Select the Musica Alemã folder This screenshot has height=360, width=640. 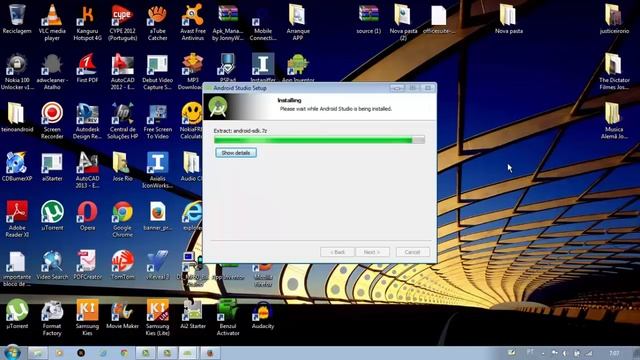tap(614, 121)
